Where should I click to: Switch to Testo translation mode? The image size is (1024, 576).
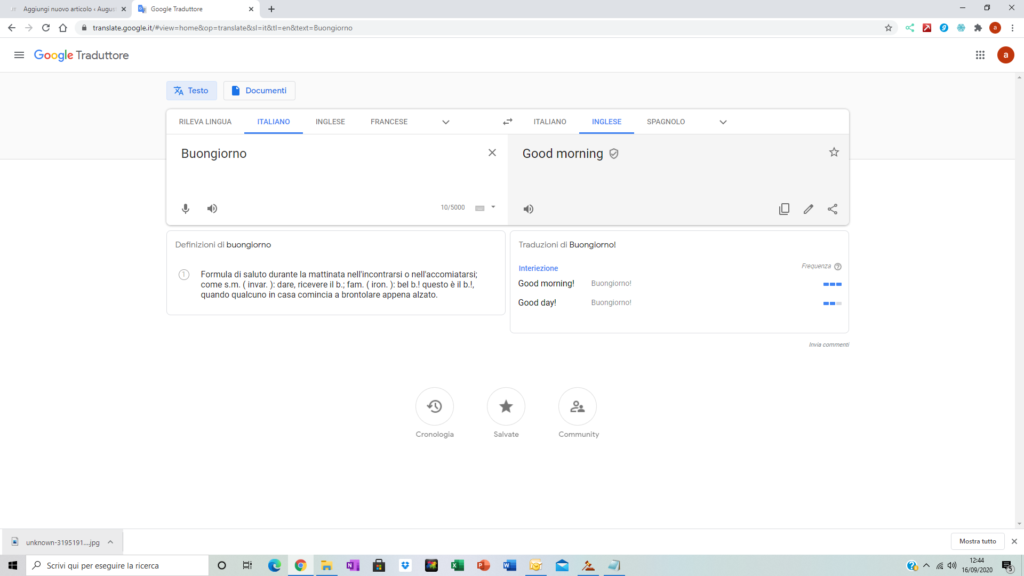point(191,91)
